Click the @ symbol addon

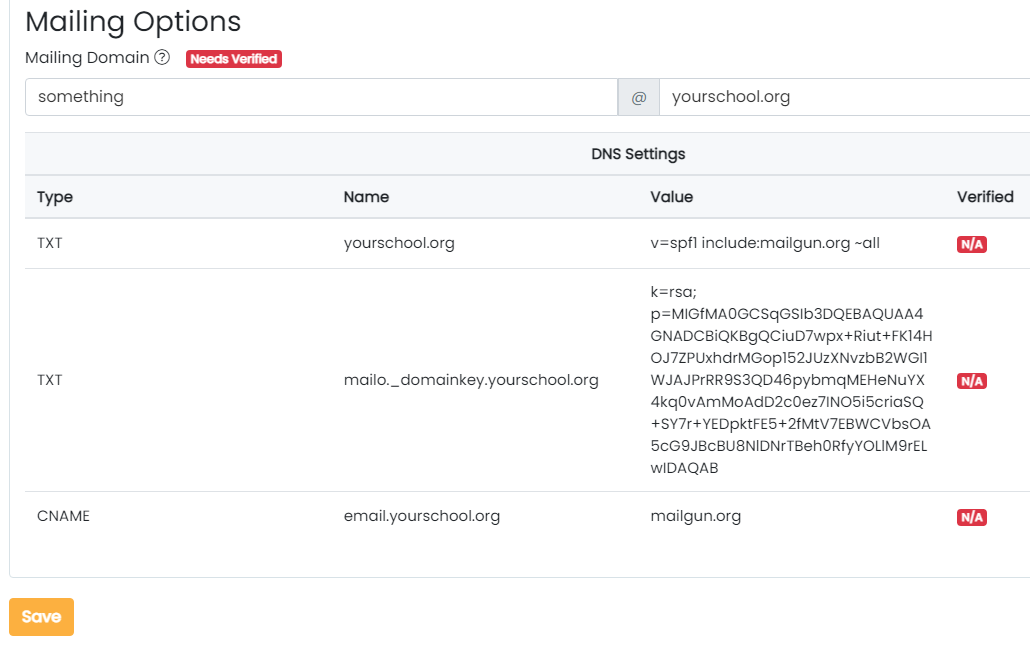pyautogui.click(x=638, y=97)
